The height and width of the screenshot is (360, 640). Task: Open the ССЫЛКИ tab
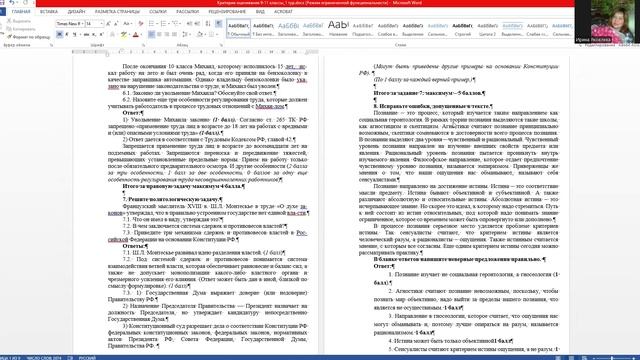point(158,11)
